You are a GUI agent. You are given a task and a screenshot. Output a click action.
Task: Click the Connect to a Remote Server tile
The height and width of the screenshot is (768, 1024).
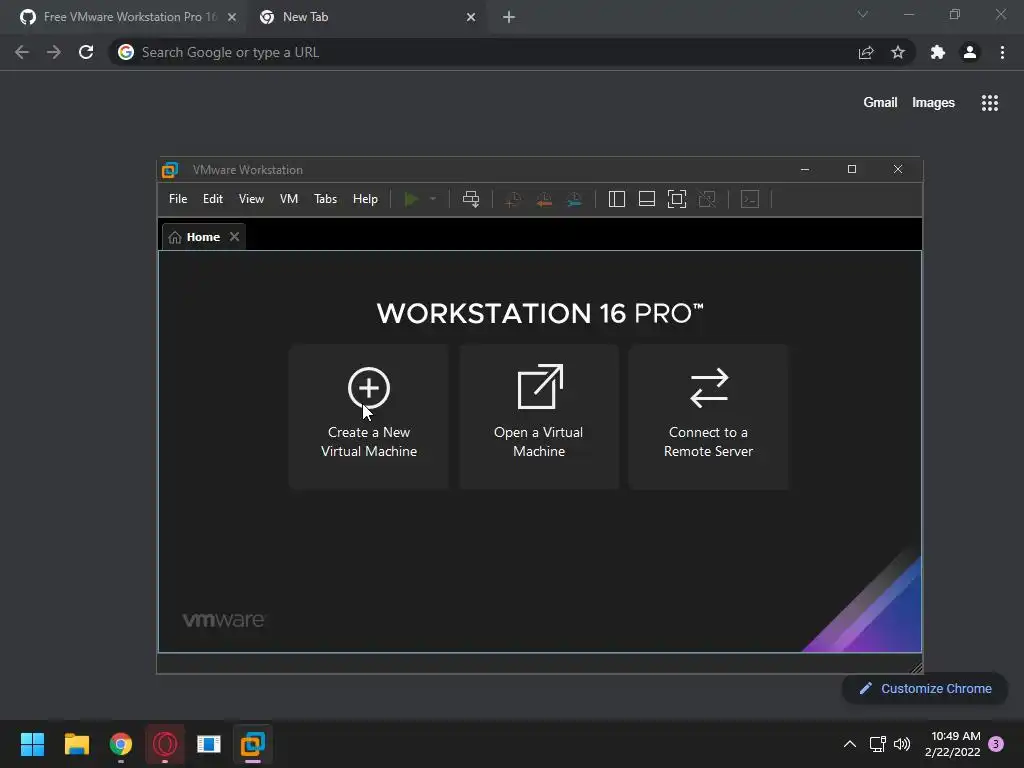709,416
